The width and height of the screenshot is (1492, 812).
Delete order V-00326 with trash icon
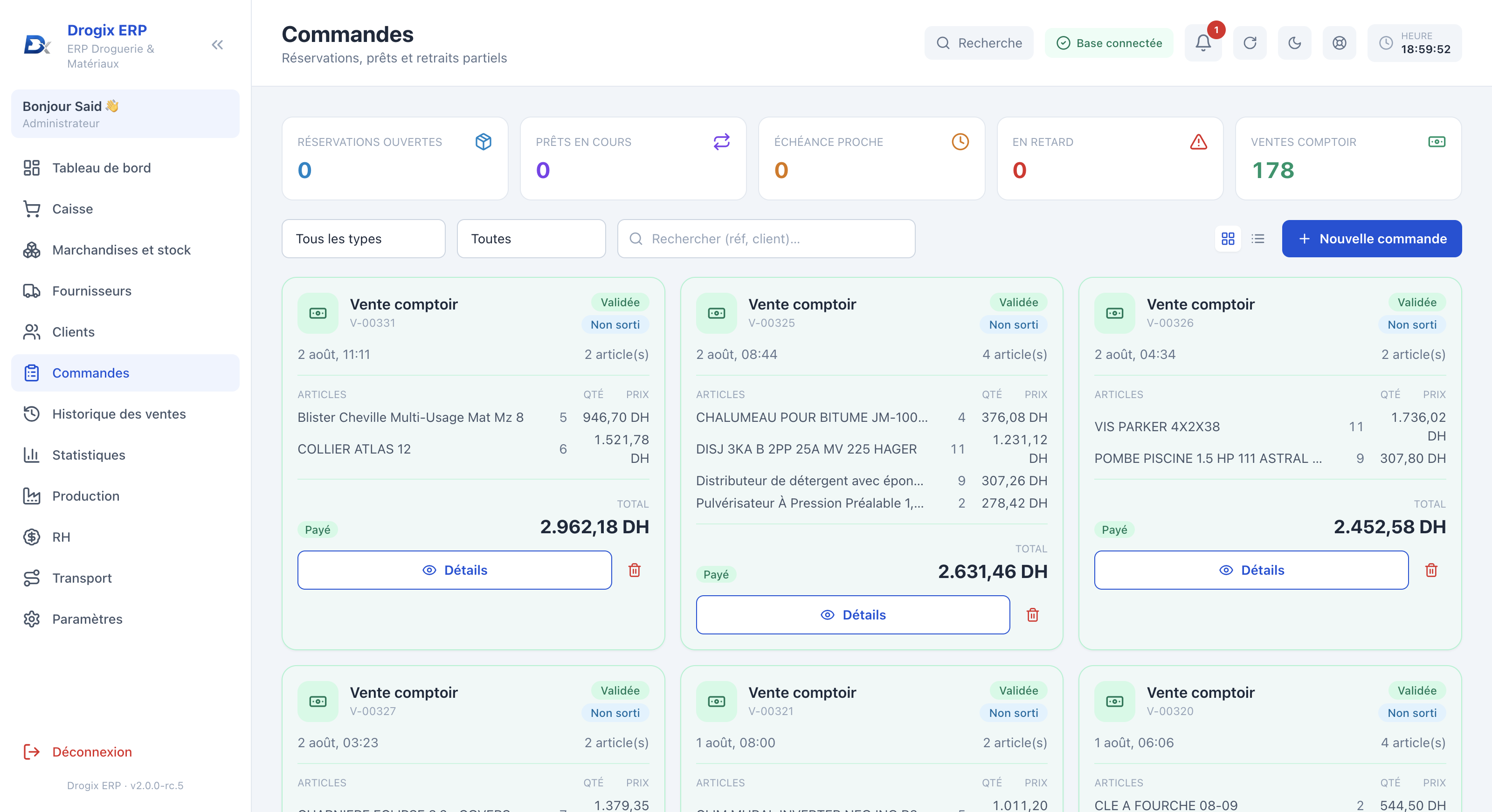[1430, 571]
